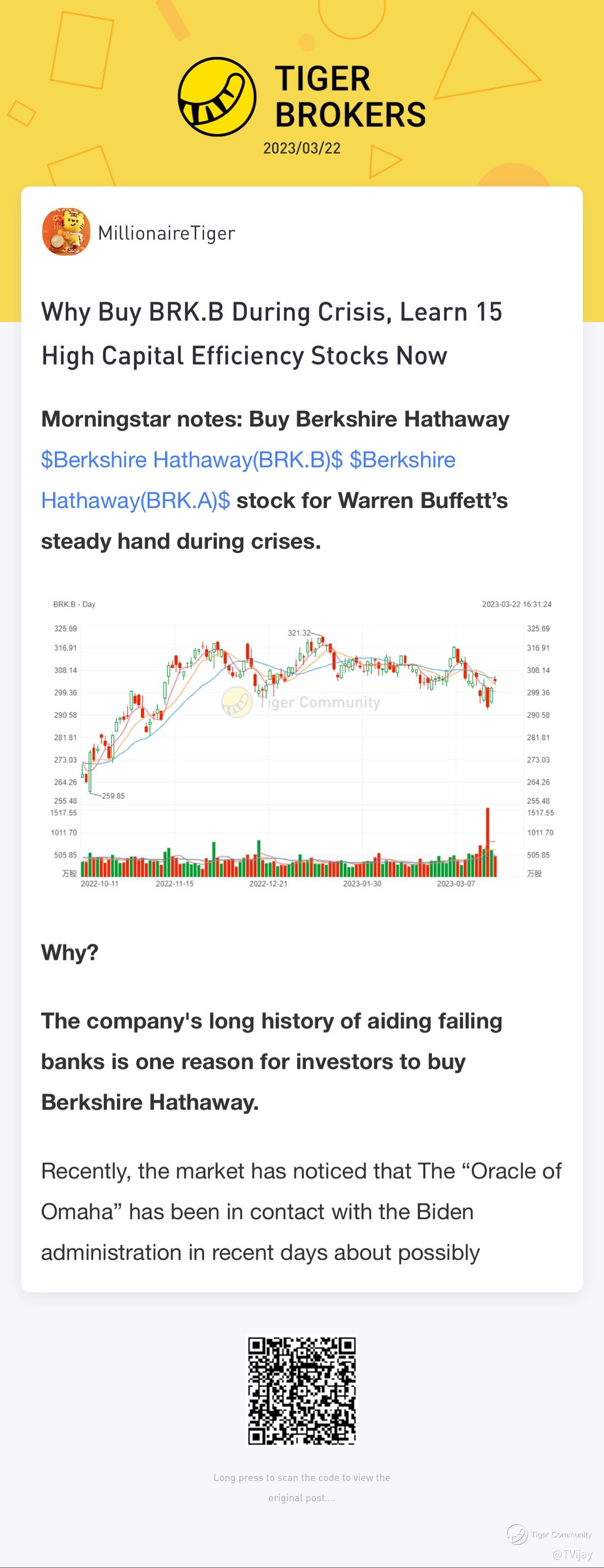Click the 259.85 low price marker
This screenshot has width=604, height=1568.
(113, 796)
